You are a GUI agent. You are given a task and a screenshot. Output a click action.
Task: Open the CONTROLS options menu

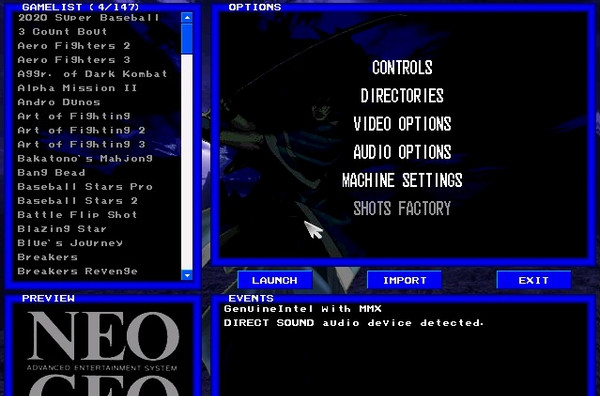tap(402, 68)
